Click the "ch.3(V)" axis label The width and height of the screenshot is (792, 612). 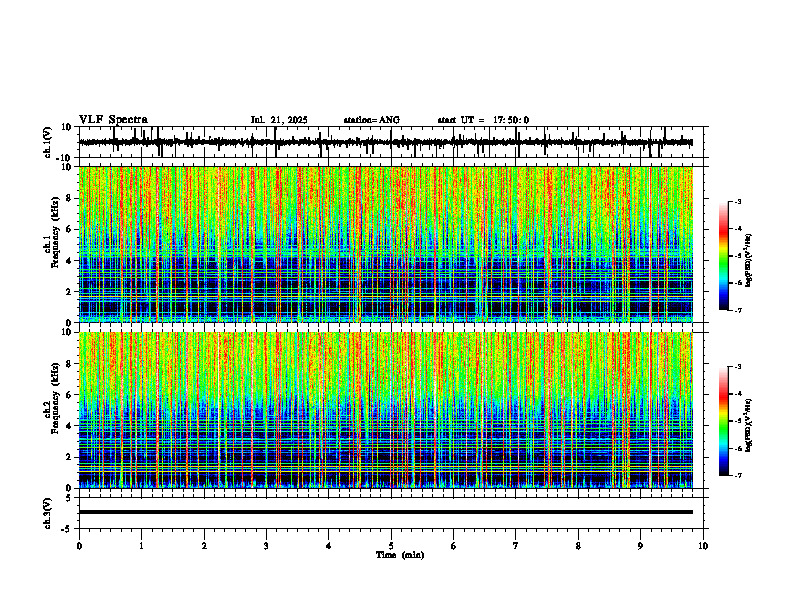click(48, 513)
